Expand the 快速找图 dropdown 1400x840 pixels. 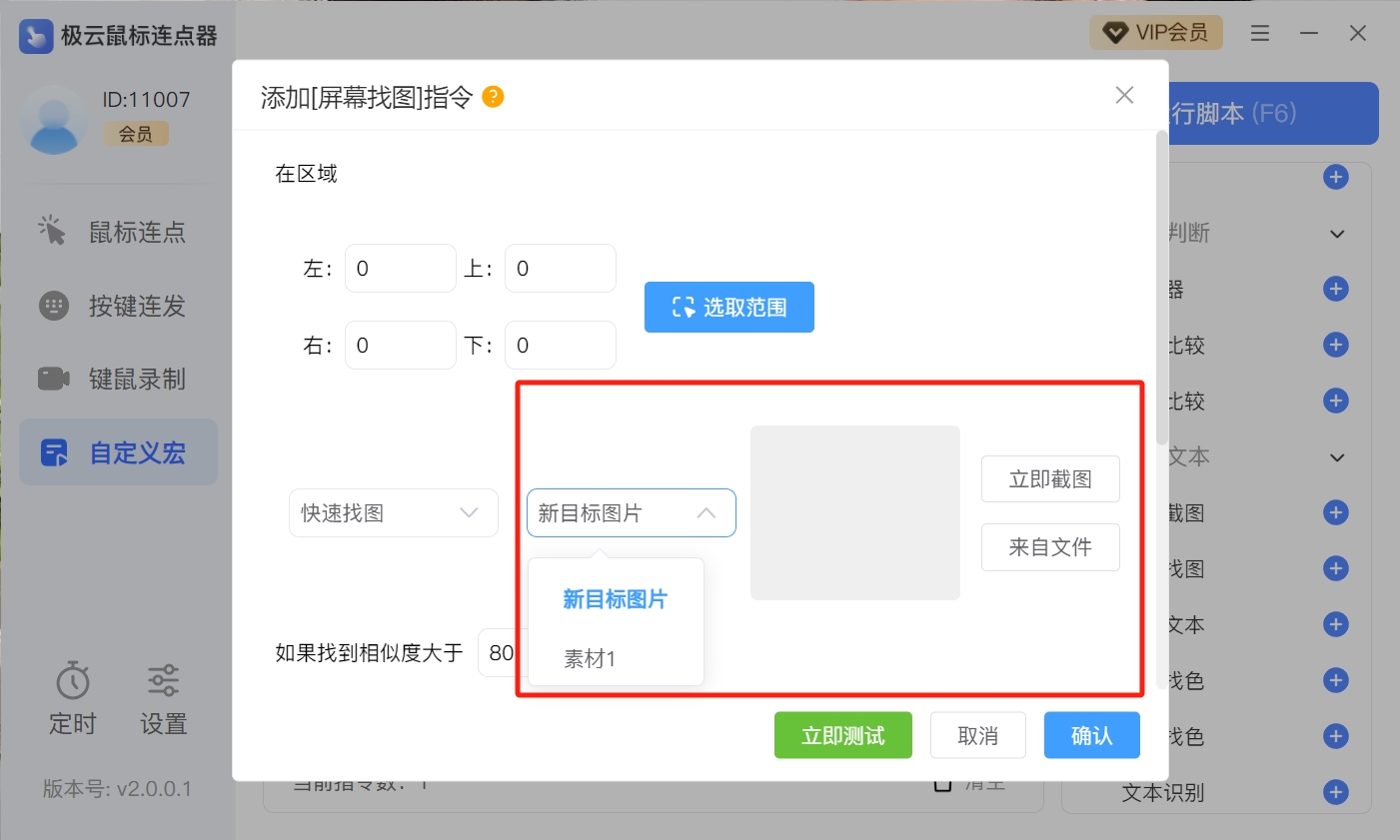(393, 513)
